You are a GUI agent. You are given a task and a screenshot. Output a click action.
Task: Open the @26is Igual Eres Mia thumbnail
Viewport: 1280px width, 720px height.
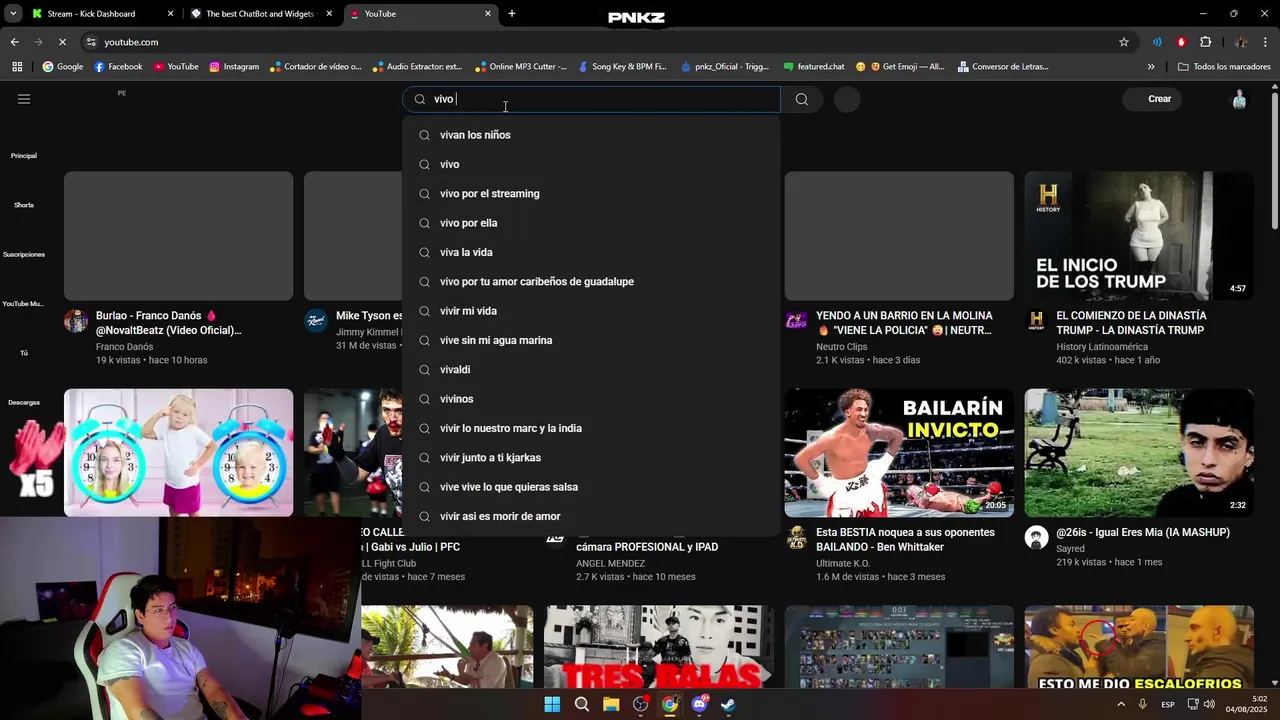point(1139,452)
